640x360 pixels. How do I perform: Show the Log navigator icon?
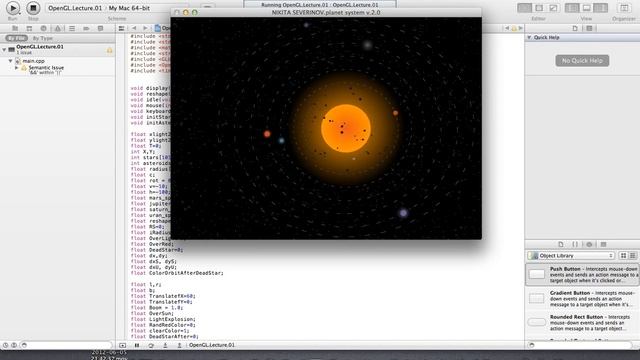(x=100, y=28)
